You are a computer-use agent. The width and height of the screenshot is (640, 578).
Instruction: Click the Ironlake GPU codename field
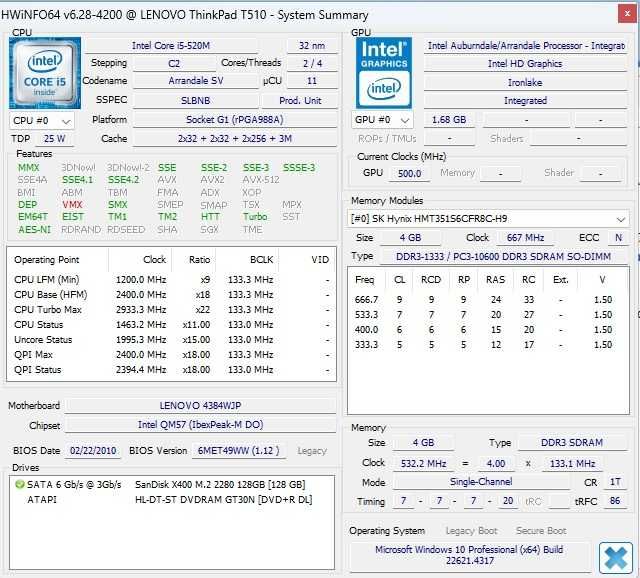pos(526,82)
